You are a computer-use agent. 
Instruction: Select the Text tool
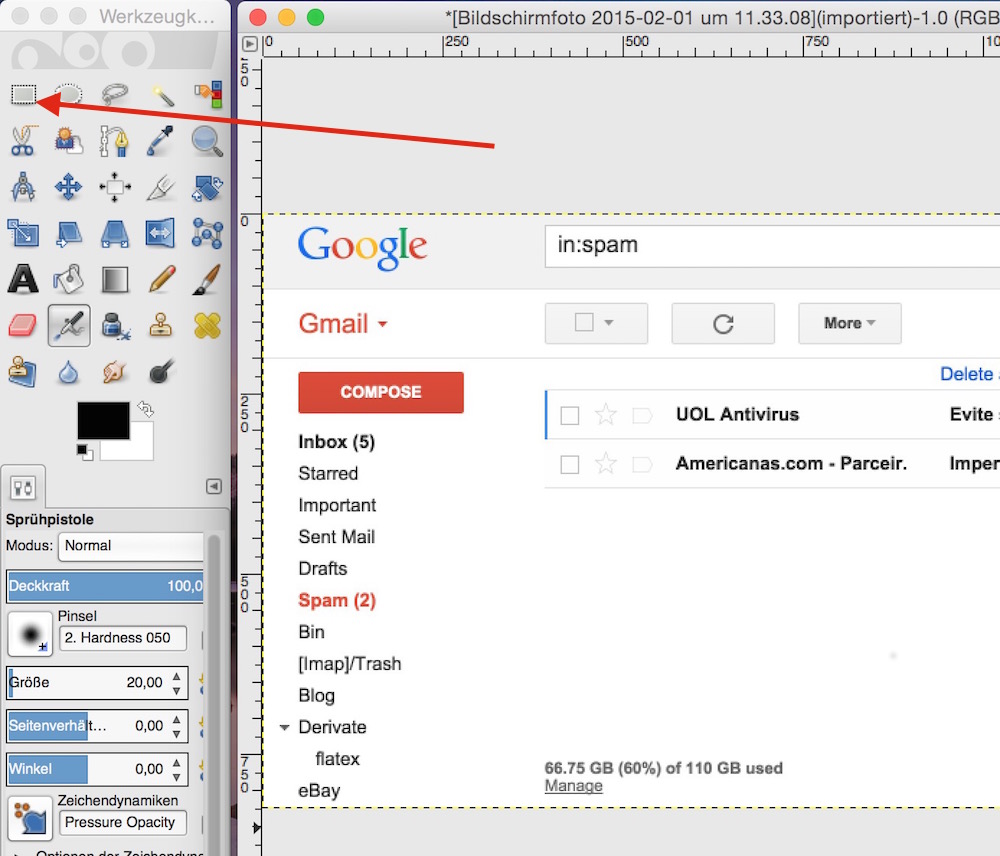(x=23, y=279)
